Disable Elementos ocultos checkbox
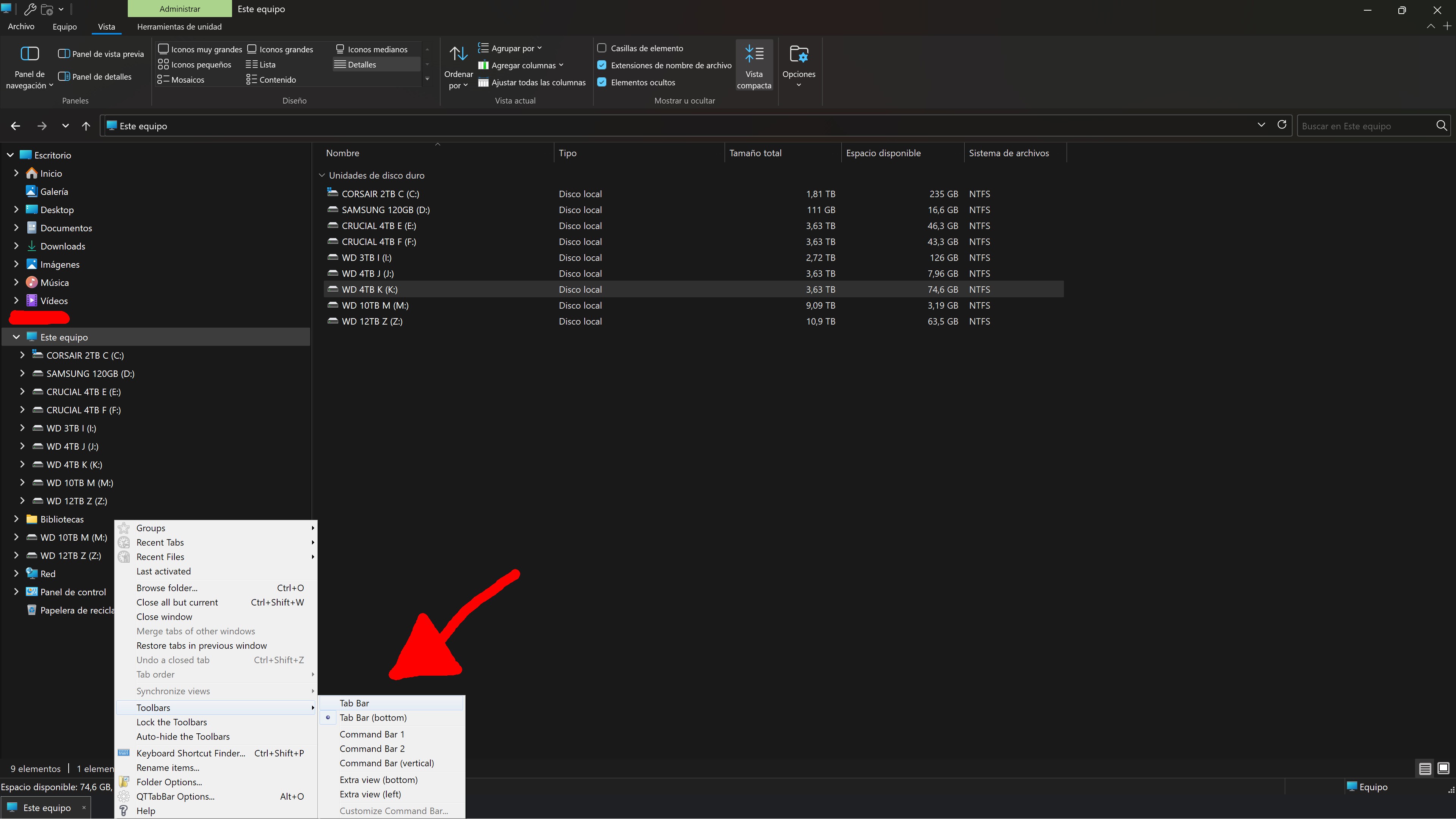The width and height of the screenshot is (1456, 819). 602,82
